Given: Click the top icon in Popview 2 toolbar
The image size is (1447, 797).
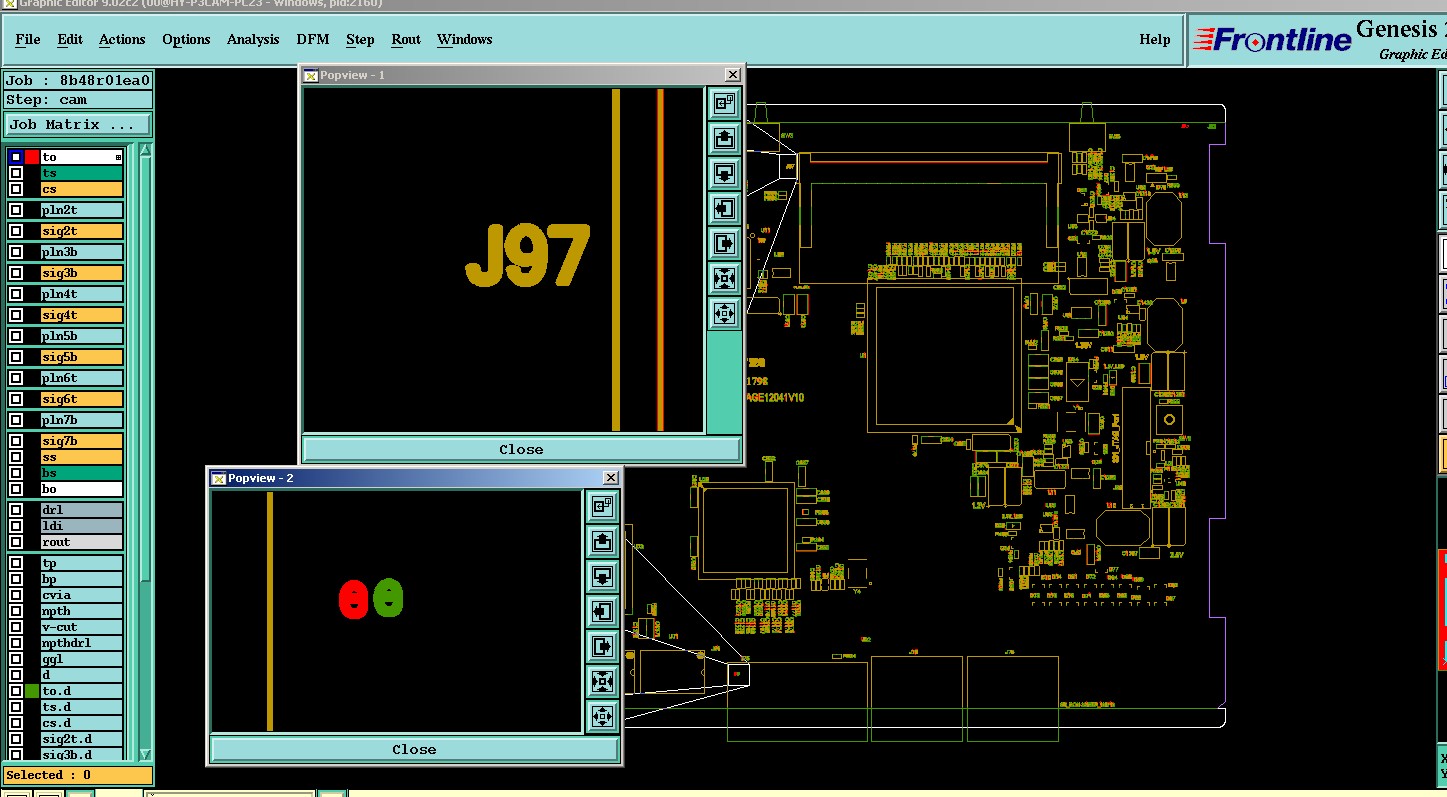Looking at the screenshot, I should [x=602, y=507].
